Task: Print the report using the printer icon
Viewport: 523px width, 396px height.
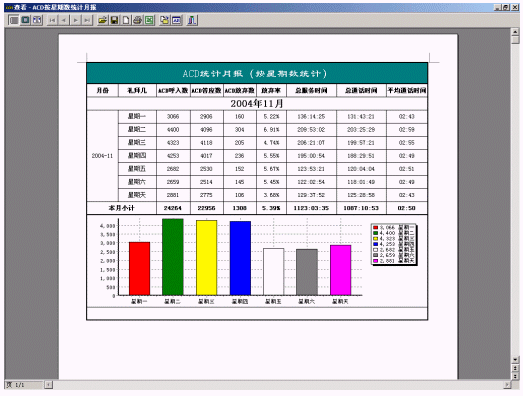Action: click(137, 20)
